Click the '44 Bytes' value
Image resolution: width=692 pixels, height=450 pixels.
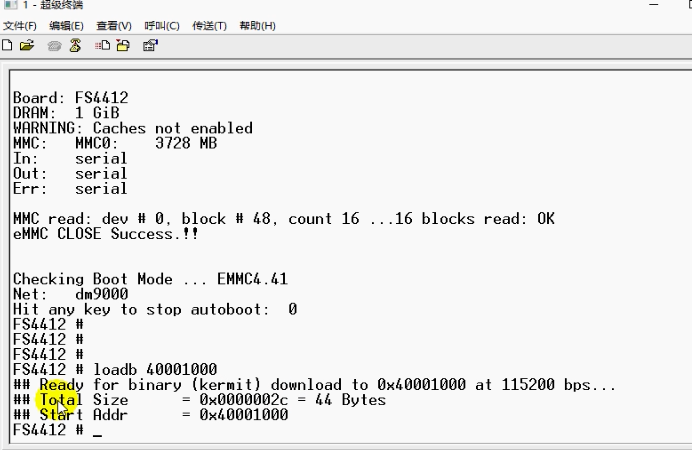(x=350, y=400)
